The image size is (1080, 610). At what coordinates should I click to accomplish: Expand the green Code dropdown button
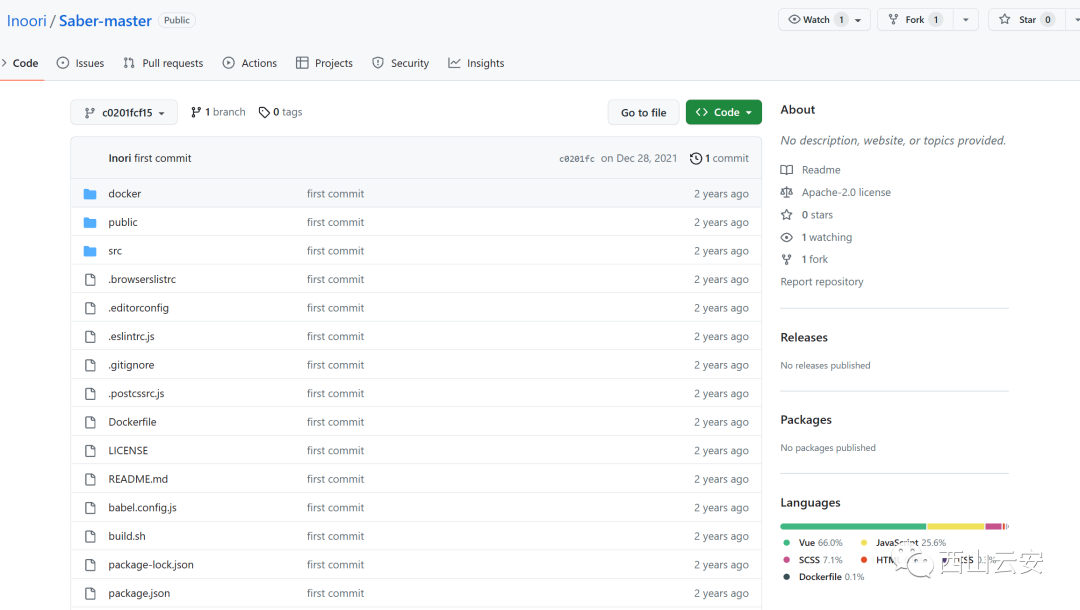[x=724, y=112]
